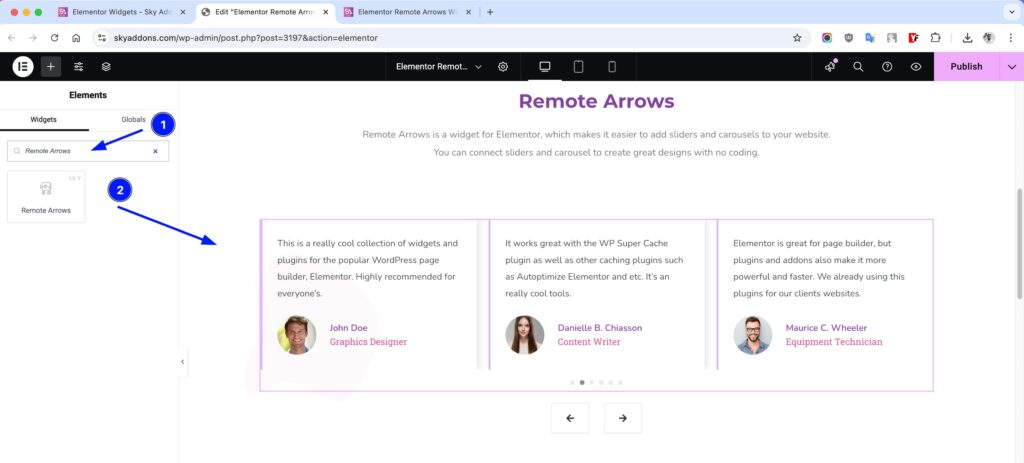Go back in browser history
The width and height of the screenshot is (1024, 463).
[12, 38]
